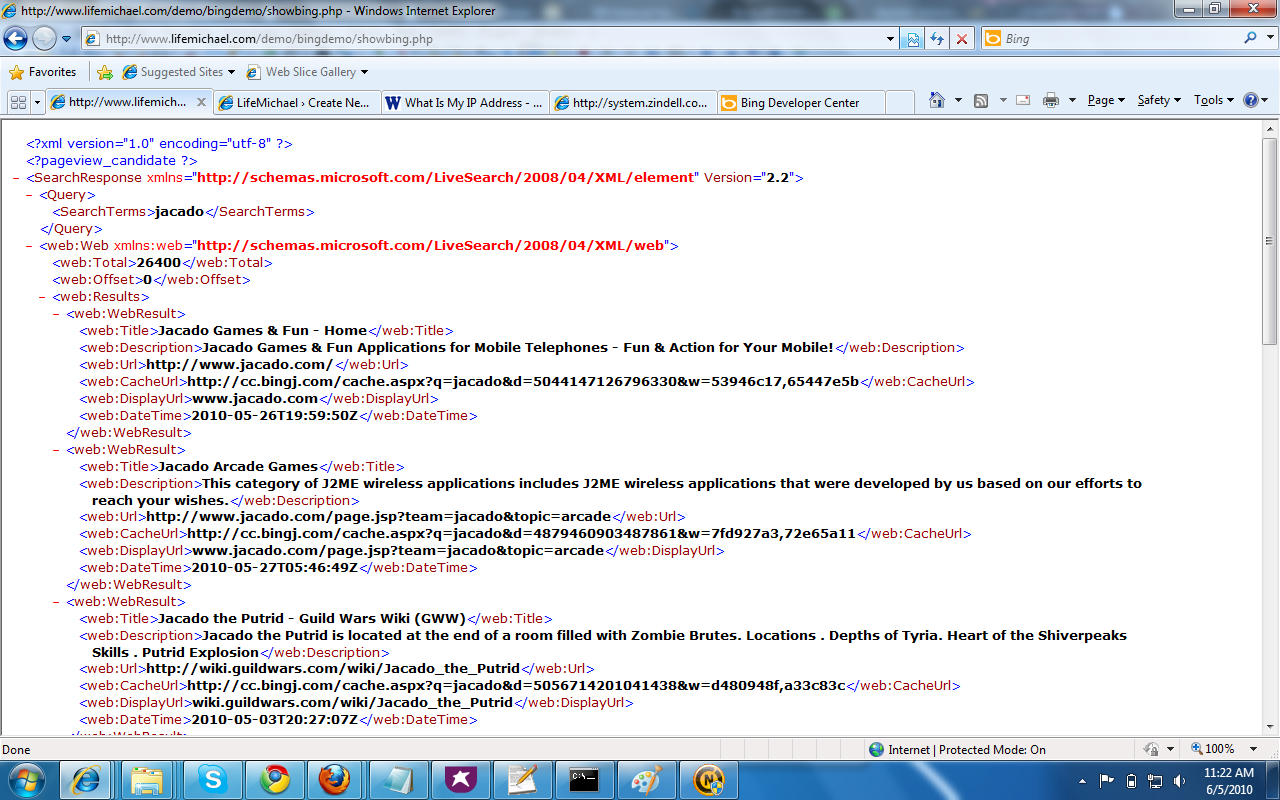This screenshot has width=1280, height=800.
Task: Open a new blank tab
Action: [900, 102]
